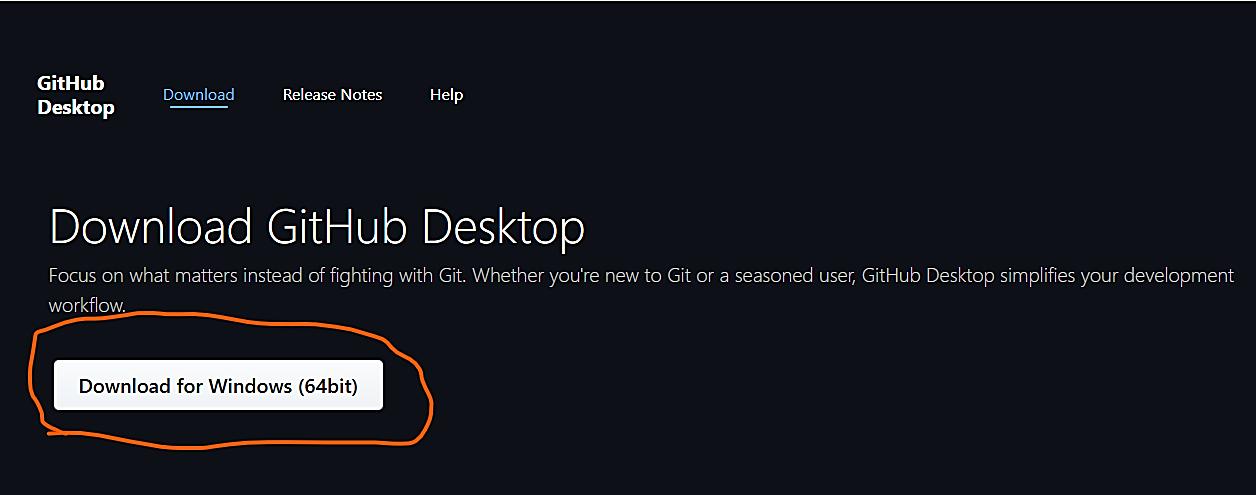Click the "(64bit)" label on the button

click(x=327, y=386)
